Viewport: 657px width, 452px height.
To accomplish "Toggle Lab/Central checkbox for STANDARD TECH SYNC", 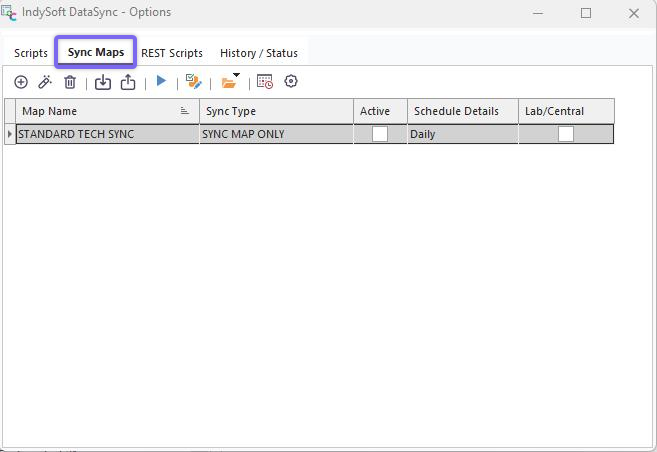I will (x=566, y=134).
